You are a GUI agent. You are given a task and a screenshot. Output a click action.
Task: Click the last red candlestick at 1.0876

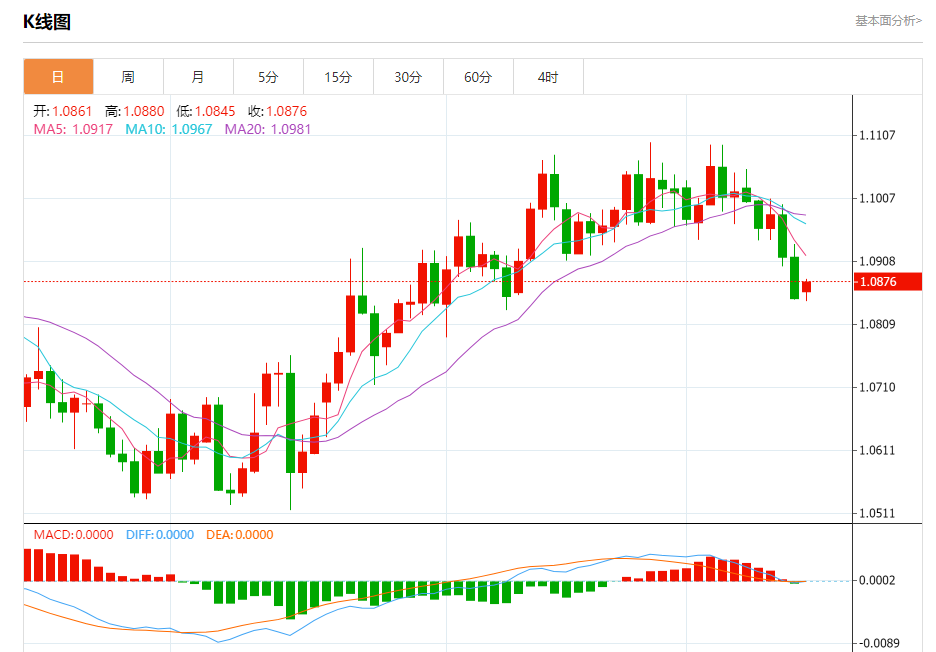(x=806, y=287)
